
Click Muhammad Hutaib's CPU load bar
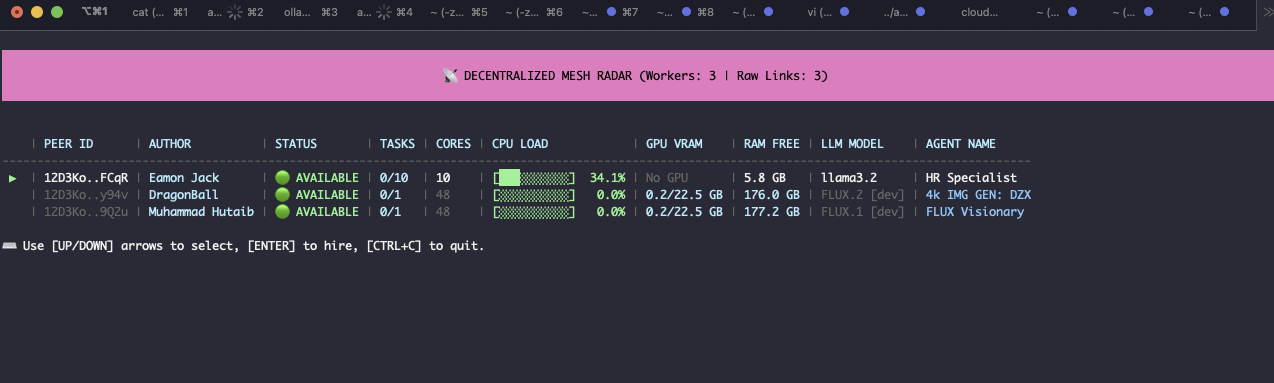click(x=534, y=212)
